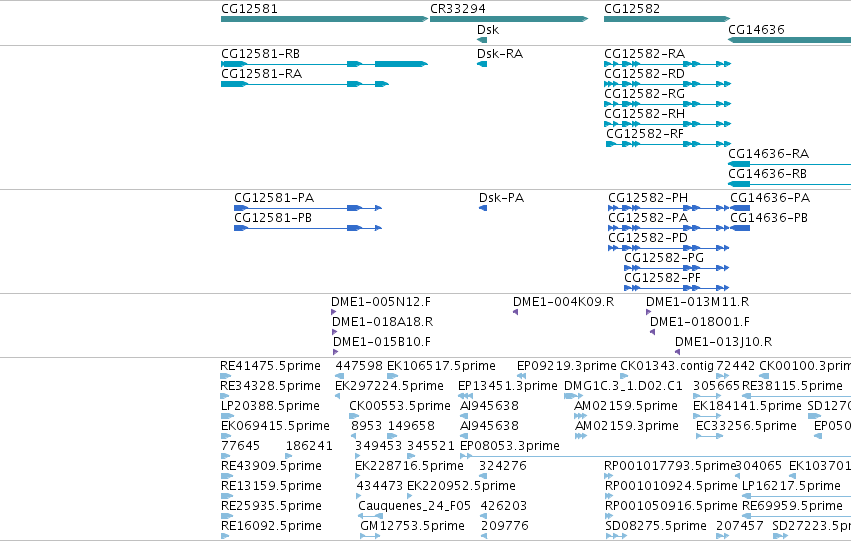Click the Cauquenes_24_F05 label
This screenshot has width=851, height=541.
[x=415, y=506]
